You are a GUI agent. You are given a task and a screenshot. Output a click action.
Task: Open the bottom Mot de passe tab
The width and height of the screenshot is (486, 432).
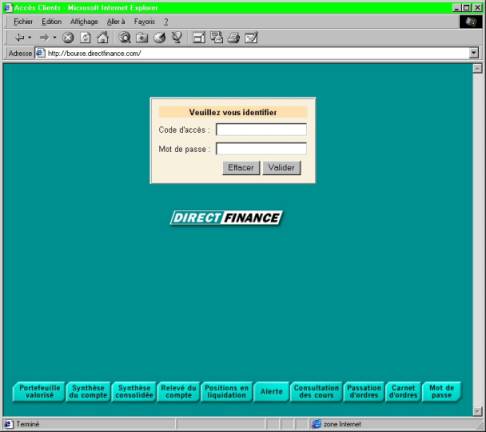[442, 392]
